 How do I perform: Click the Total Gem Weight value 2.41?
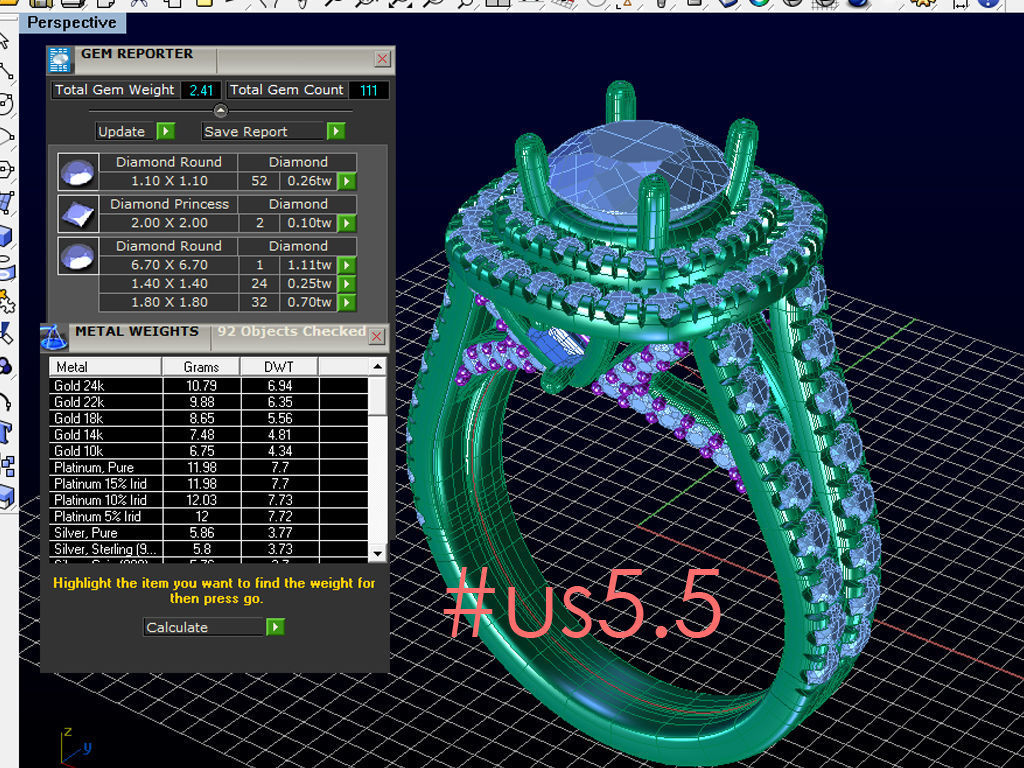[201, 90]
